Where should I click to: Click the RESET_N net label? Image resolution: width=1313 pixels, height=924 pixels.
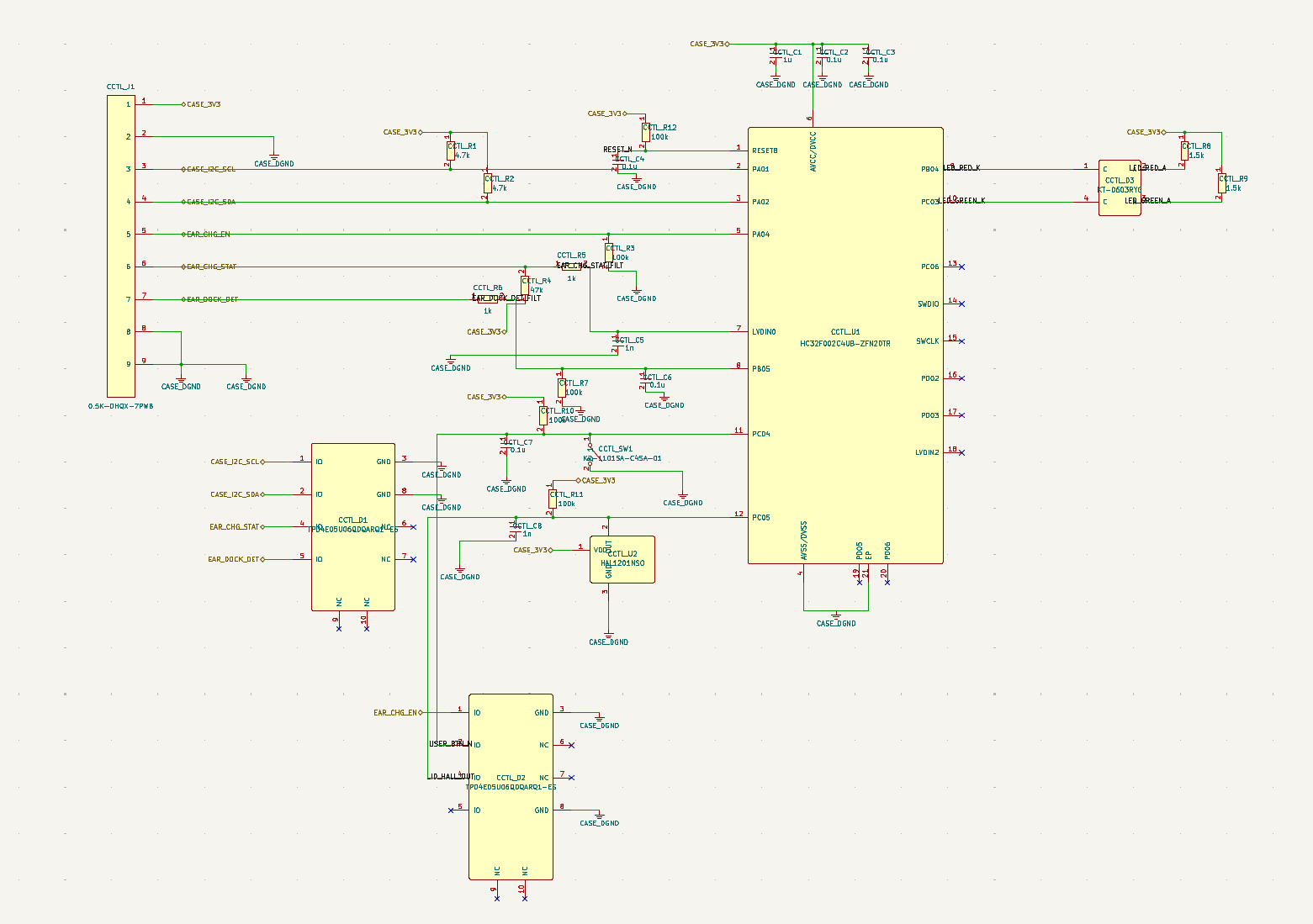(617, 150)
